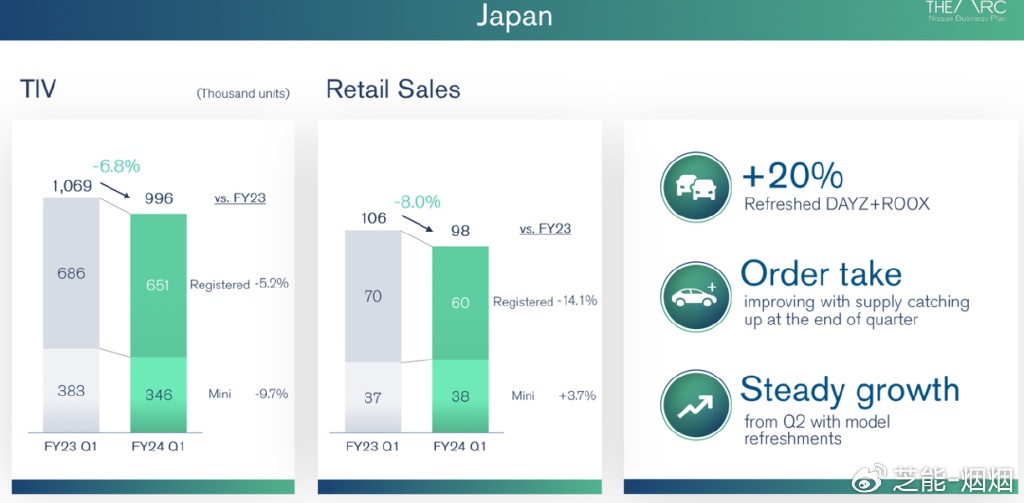The width and height of the screenshot is (1024, 503).
Task: Click the '(Thousand units)' label
Action: (x=243, y=93)
